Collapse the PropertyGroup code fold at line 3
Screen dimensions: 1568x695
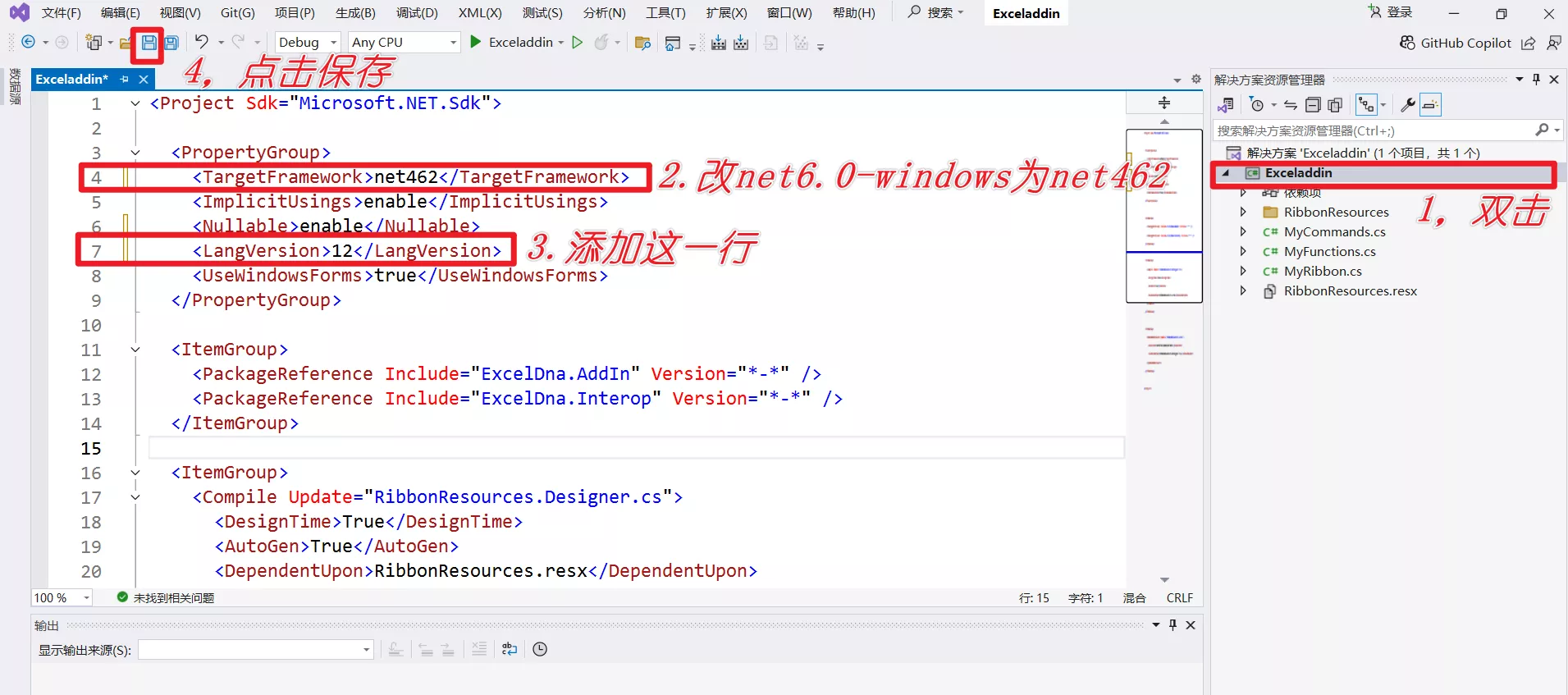click(135, 153)
